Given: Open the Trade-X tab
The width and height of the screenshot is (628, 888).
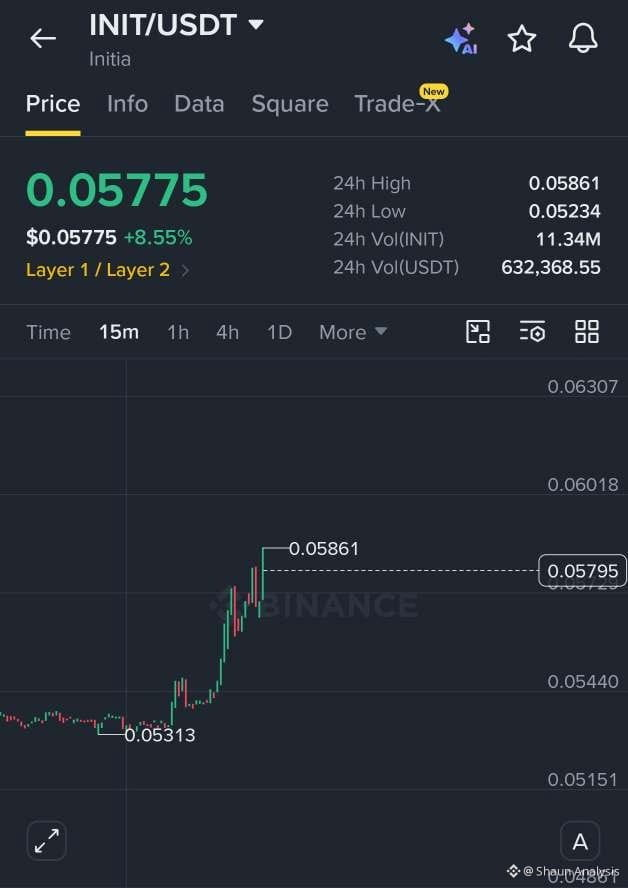Looking at the screenshot, I should pos(398,104).
